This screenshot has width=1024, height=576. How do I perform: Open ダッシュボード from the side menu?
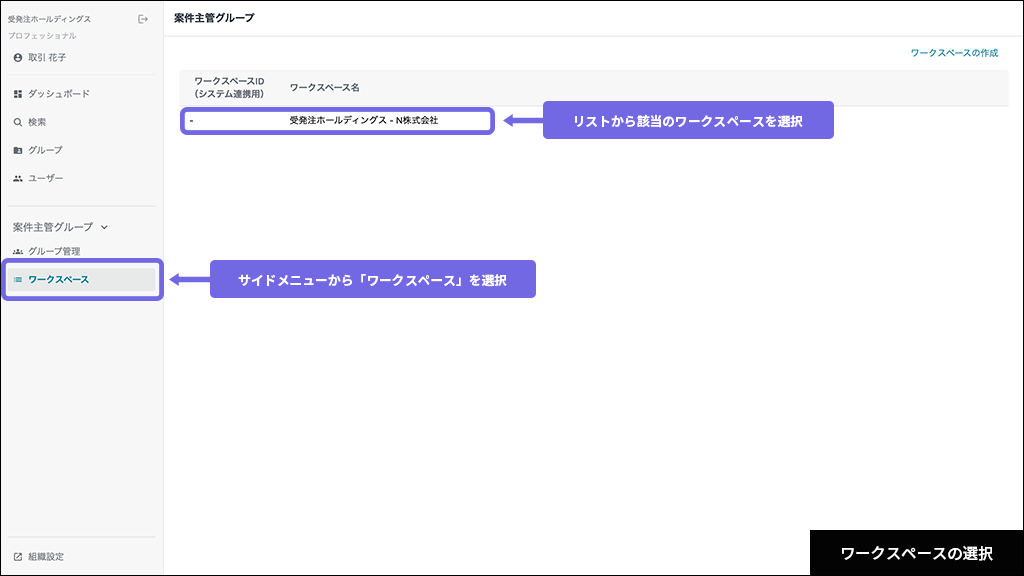coord(59,94)
